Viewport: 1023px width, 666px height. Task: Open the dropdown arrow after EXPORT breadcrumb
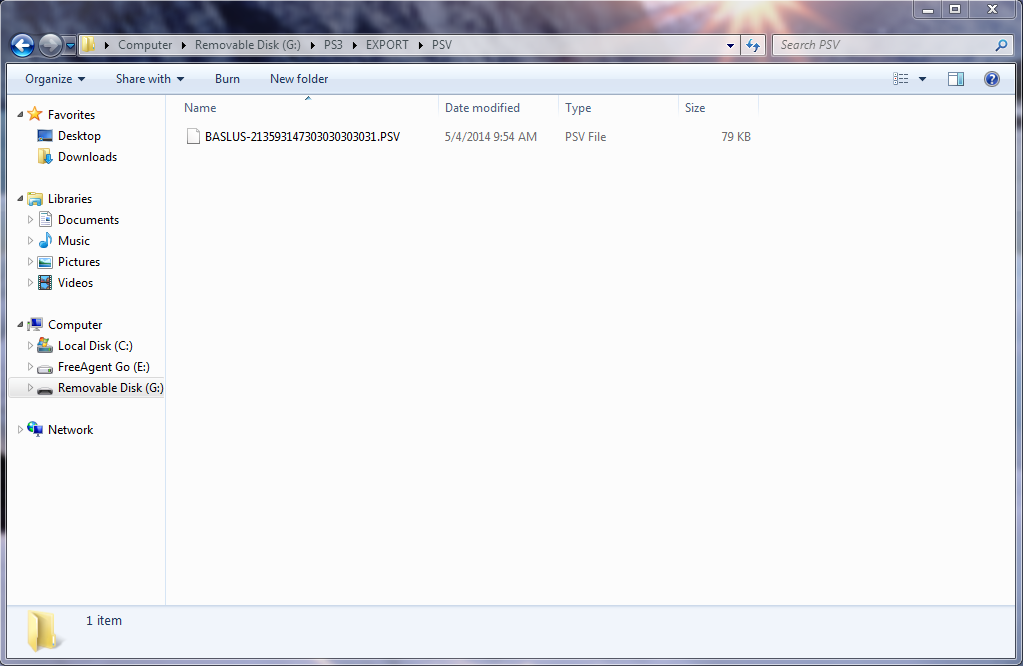coord(421,45)
